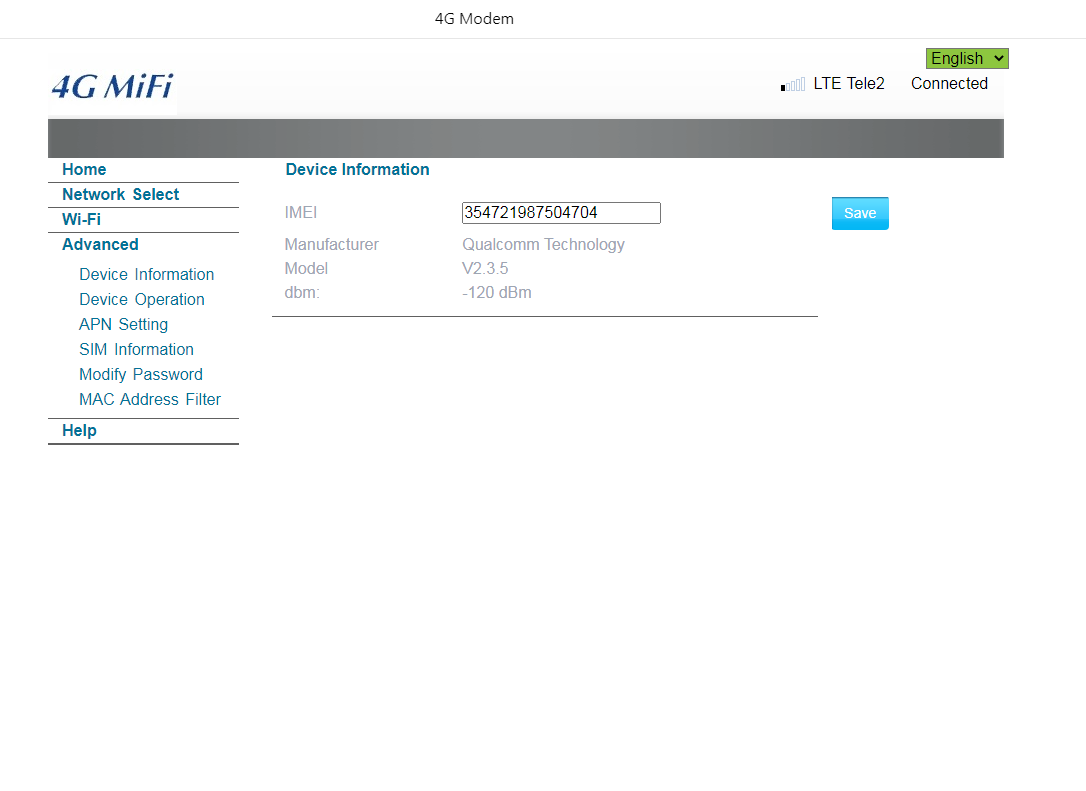
Task: Collapse the Advanced menu section
Action: [100, 245]
